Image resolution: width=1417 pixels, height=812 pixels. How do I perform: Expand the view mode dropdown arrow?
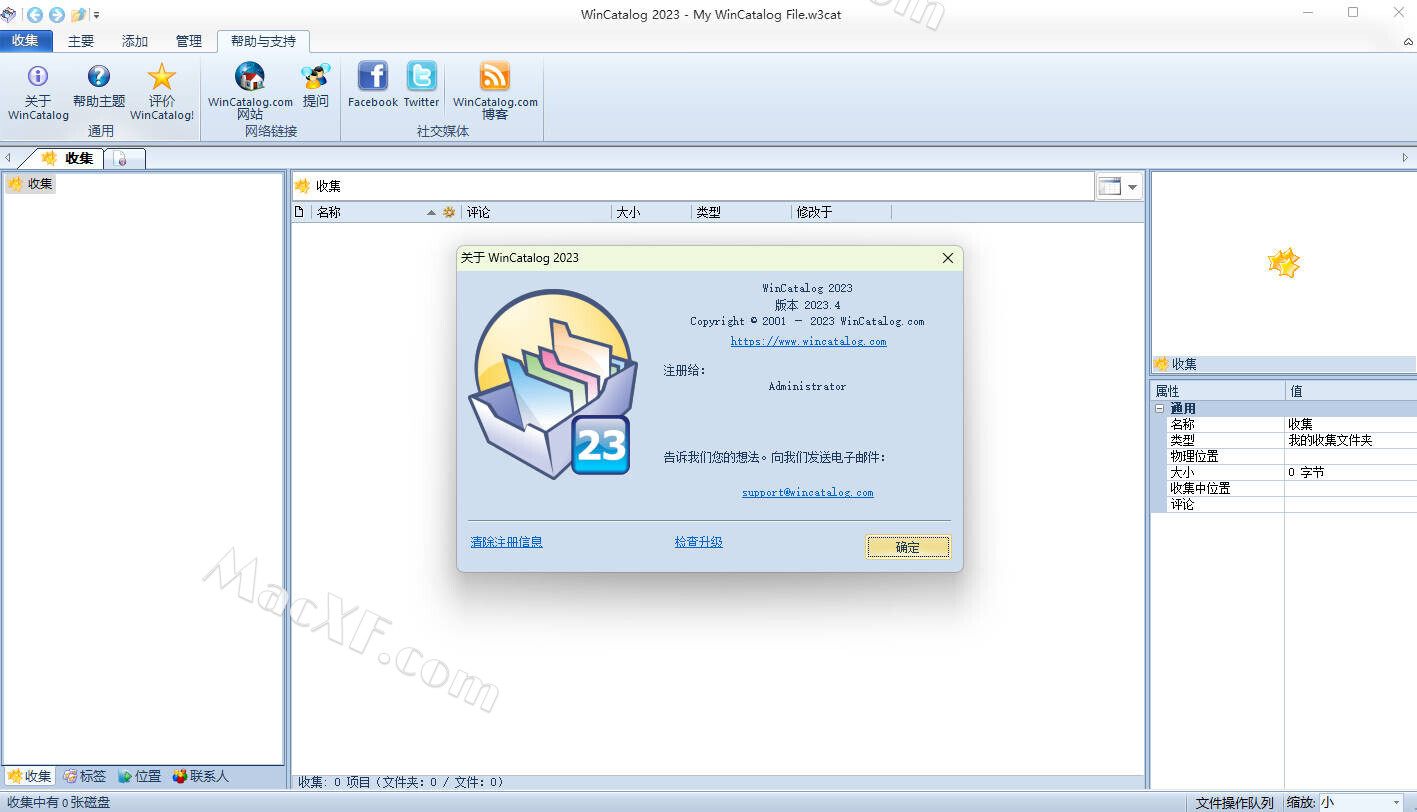(1133, 187)
